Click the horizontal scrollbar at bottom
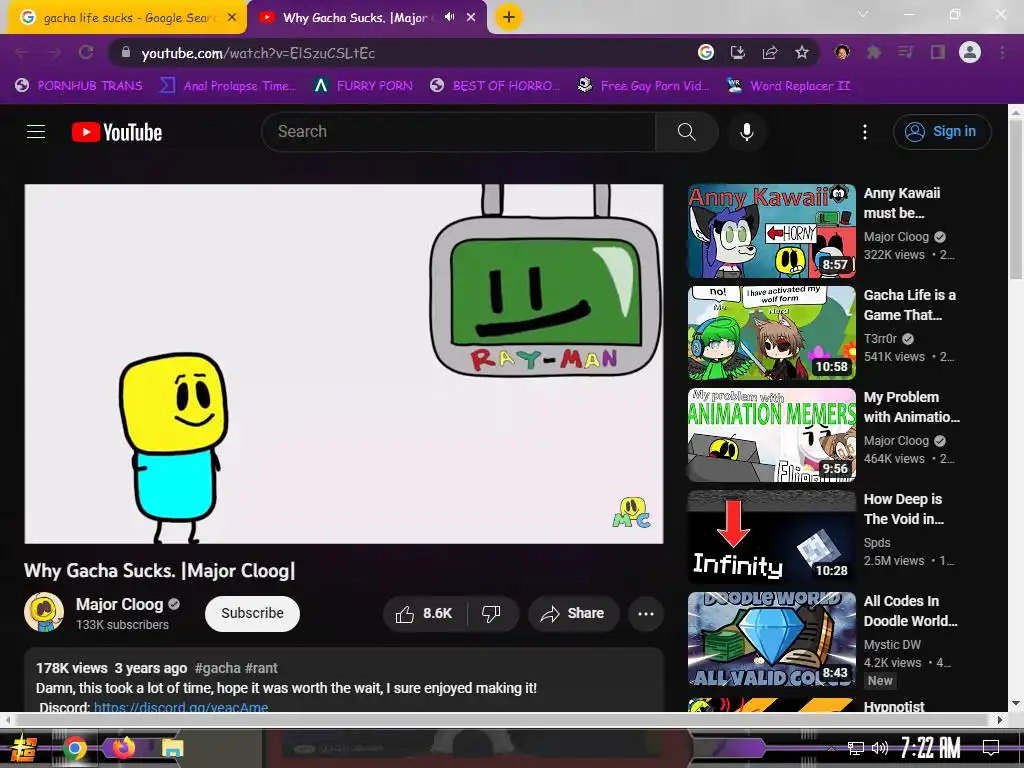Viewport: 1024px width, 768px height. pyautogui.click(x=503, y=720)
